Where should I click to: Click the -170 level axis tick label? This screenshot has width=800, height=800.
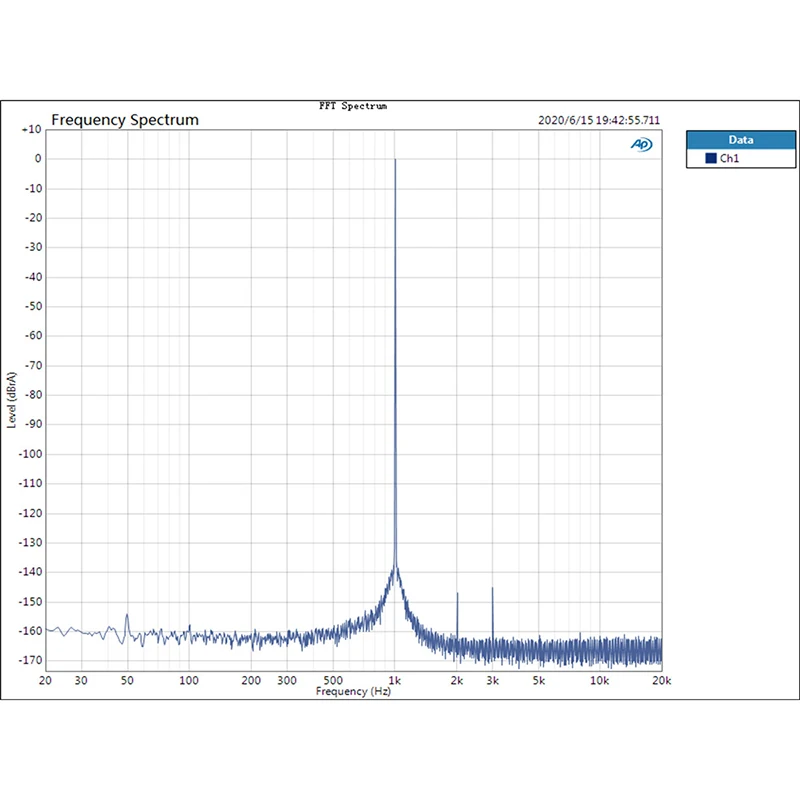click(30, 660)
